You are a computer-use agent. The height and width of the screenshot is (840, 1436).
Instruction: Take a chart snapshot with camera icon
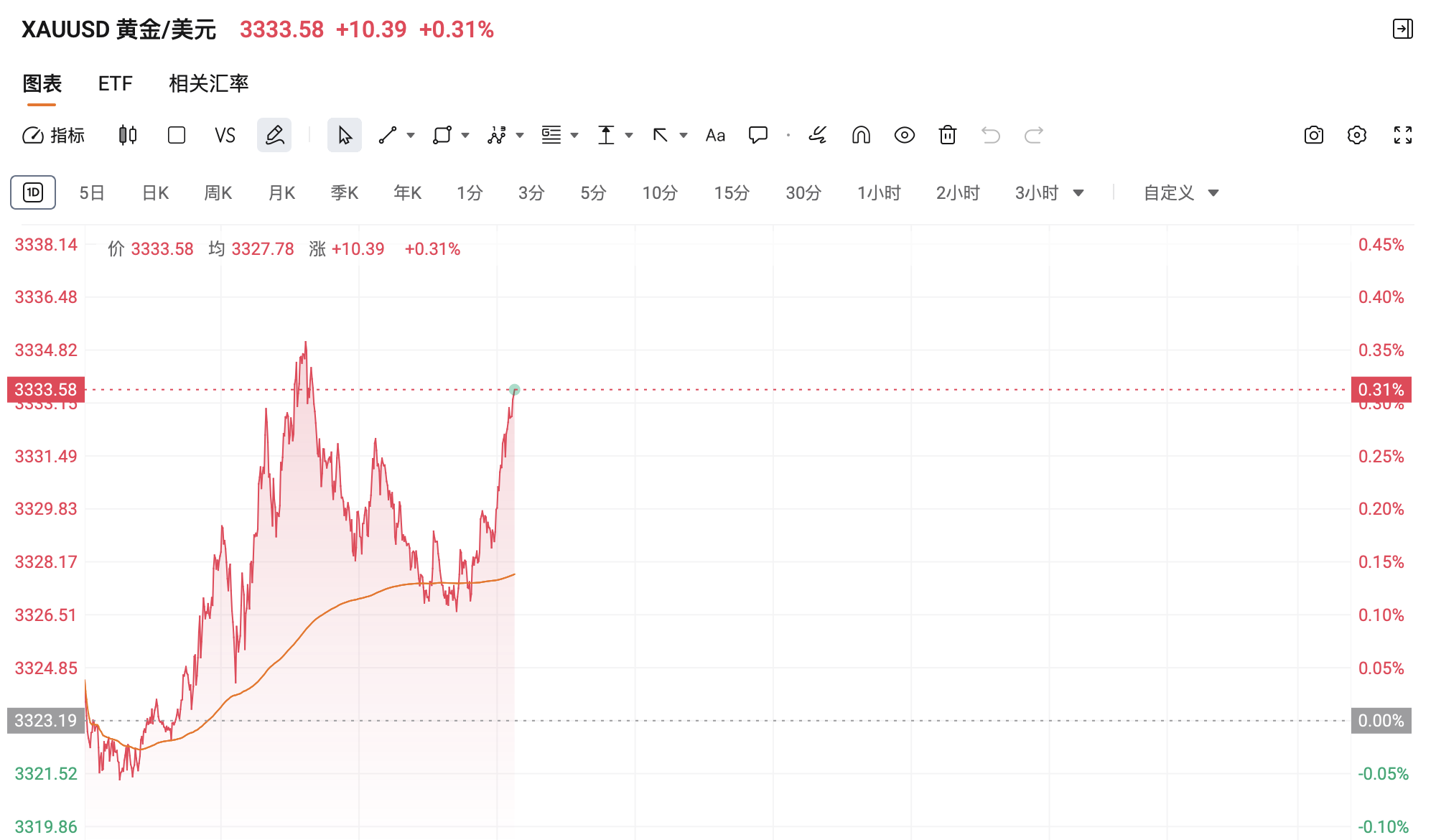[x=1314, y=135]
